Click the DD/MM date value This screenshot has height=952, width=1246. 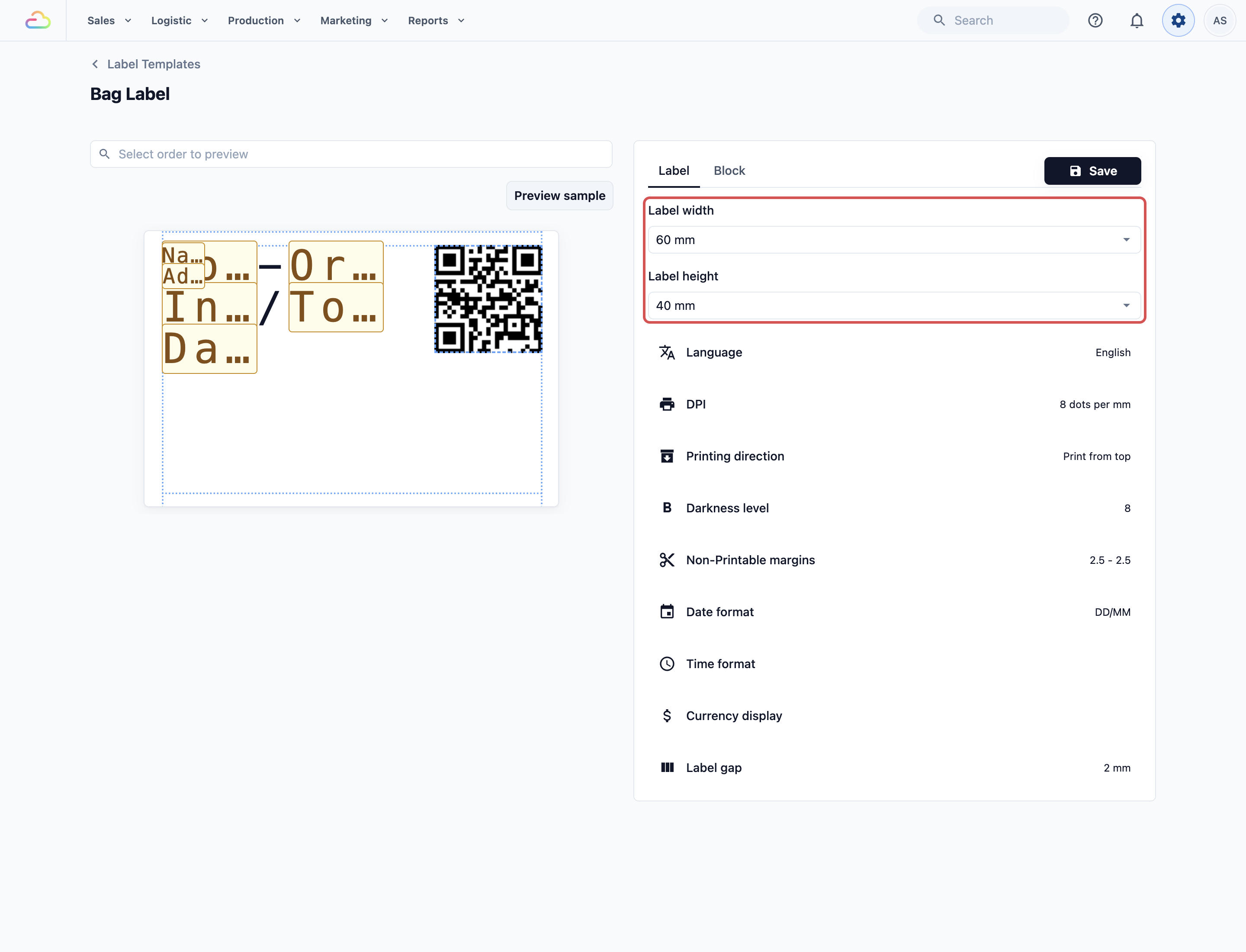tap(1112, 612)
